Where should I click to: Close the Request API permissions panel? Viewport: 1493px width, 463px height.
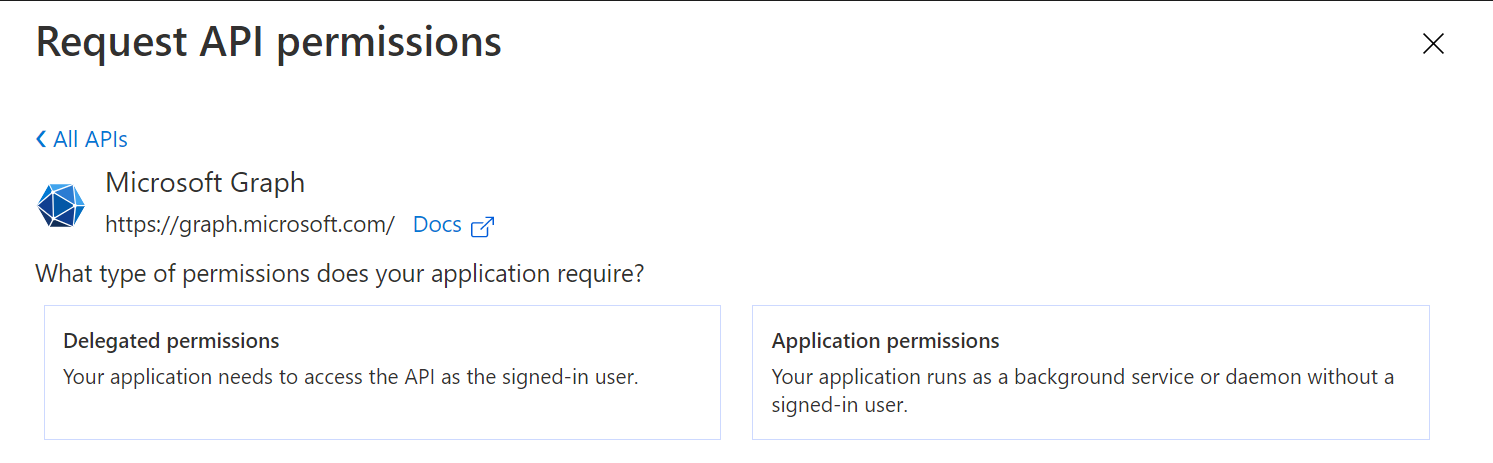click(1433, 44)
